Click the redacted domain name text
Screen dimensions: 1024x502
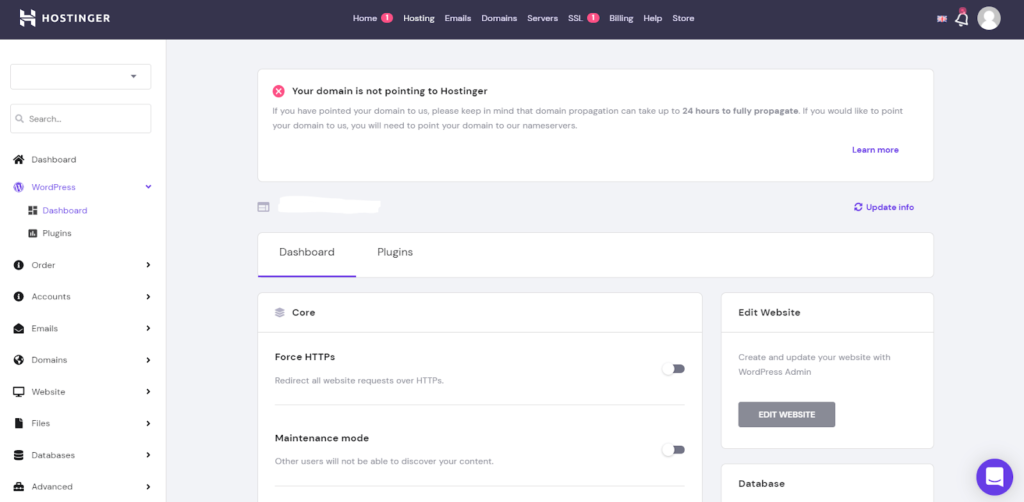point(328,206)
